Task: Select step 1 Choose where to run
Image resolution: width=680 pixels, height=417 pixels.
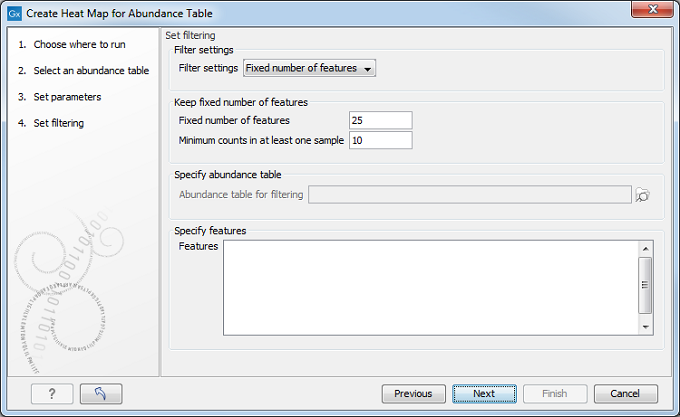Action: pyautogui.click(x=79, y=45)
